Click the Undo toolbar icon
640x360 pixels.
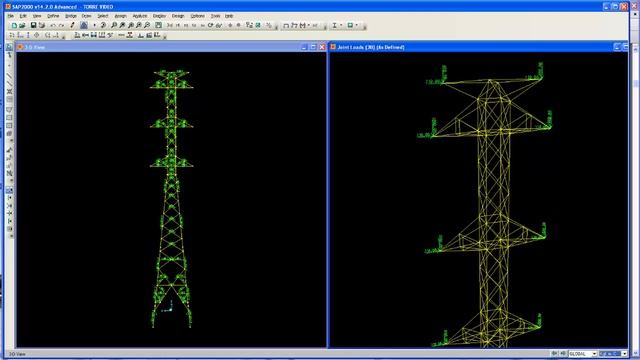[53, 25]
